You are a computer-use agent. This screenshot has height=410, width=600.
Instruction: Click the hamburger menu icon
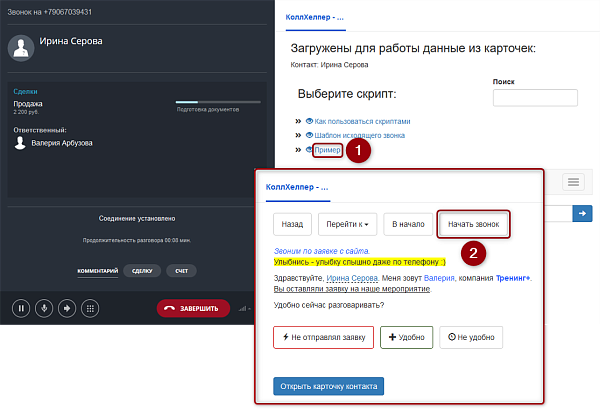coord(573,181)
